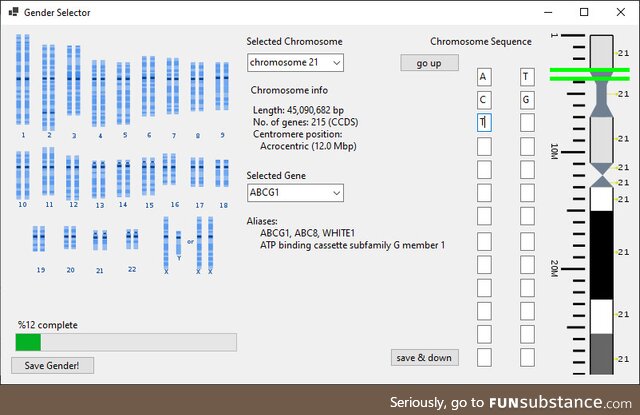The height and width of the screenshot is (415, 640).
Task: Choose the Y chromosome
Action: click(178, 242)
